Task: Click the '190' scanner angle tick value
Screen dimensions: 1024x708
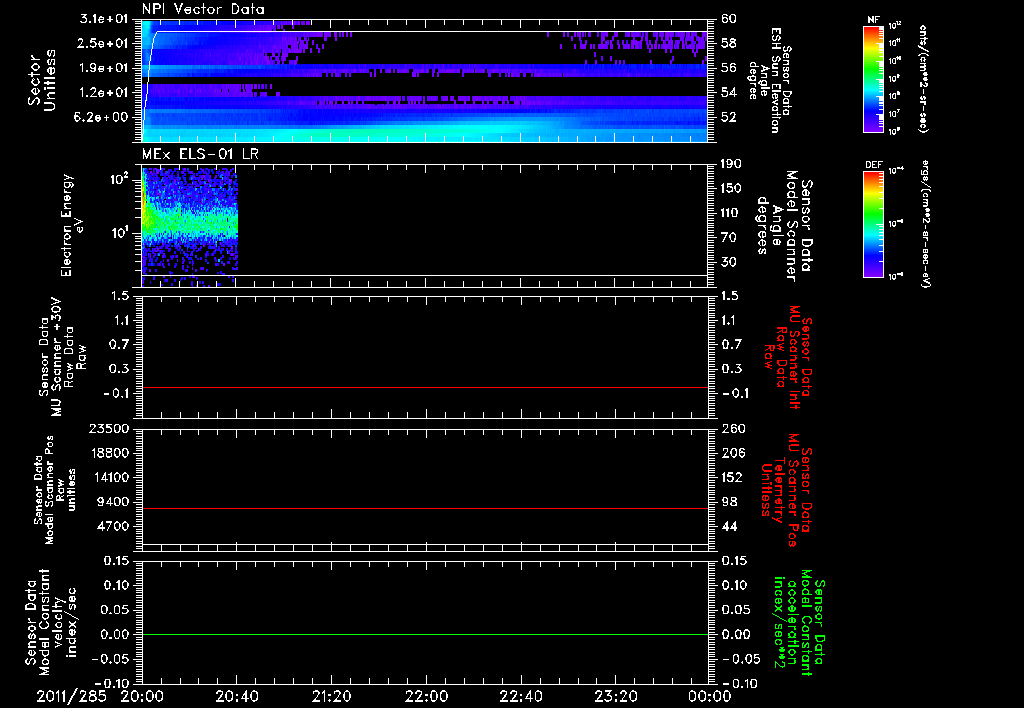Action: [x=731, y=164]
